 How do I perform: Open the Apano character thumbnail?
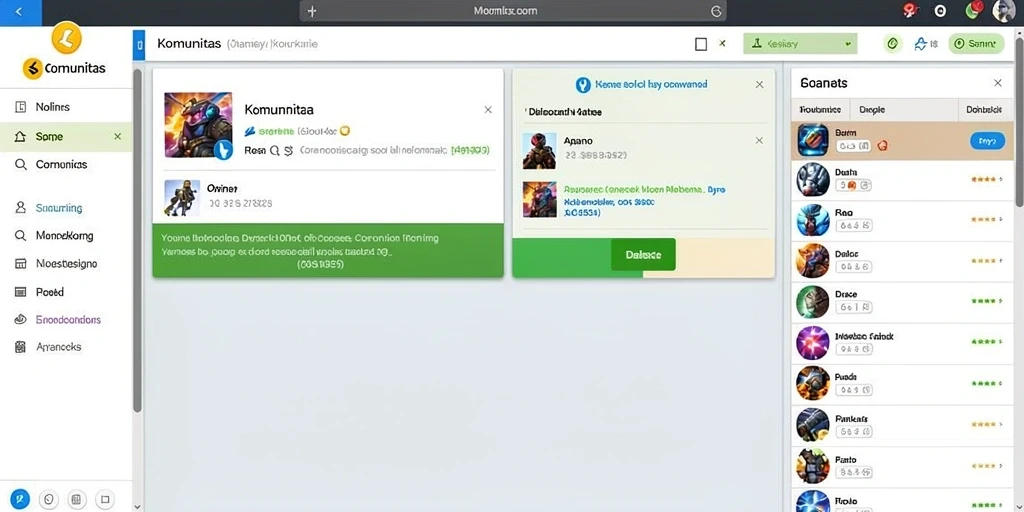[x=539, y=151]
